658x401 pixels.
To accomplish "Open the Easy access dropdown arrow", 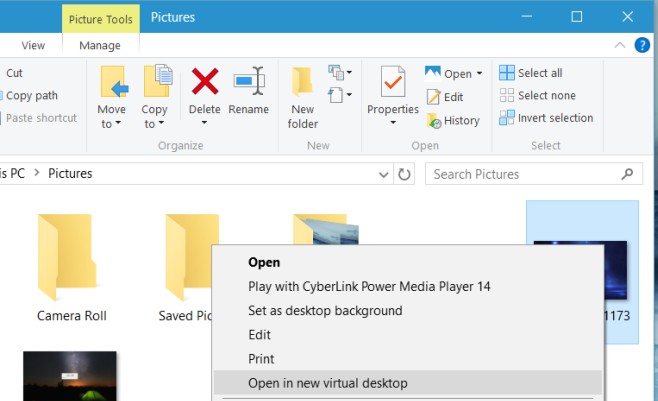I will [x=349, y=95].
